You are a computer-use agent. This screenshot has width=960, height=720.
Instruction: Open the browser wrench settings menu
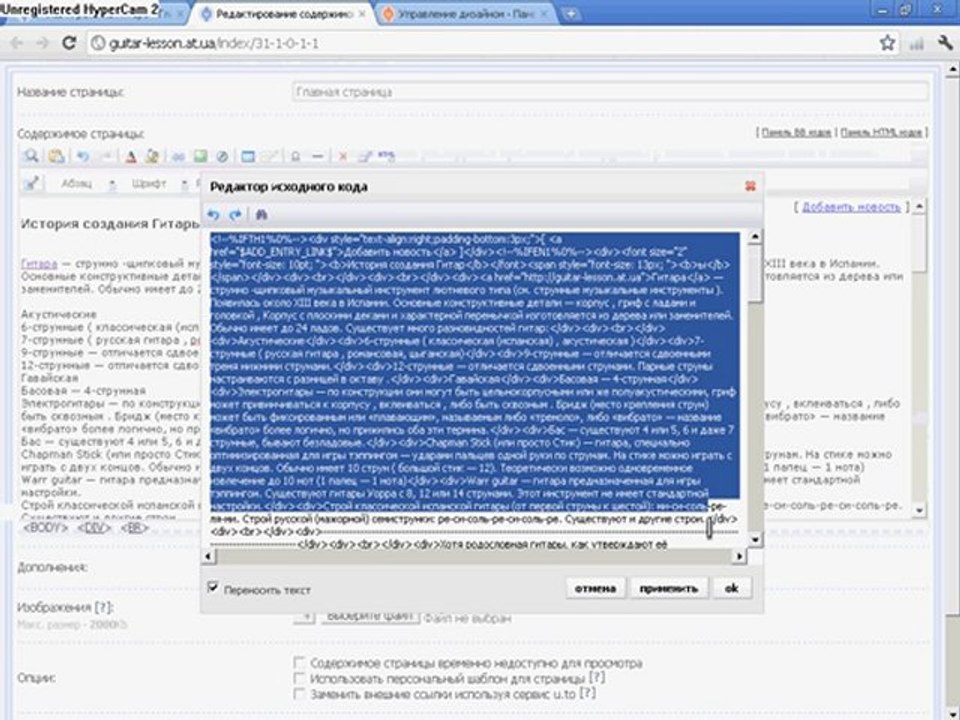(945, 43)
